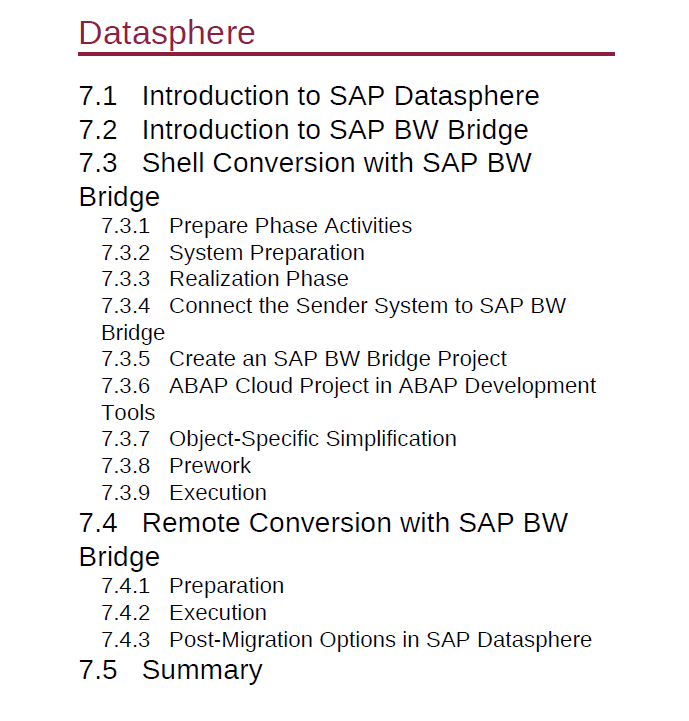The height and width of the screenshot is (721, 689).
Task: Open 7.3.4 Connect the Sender System entry
Action: (333, 319)
